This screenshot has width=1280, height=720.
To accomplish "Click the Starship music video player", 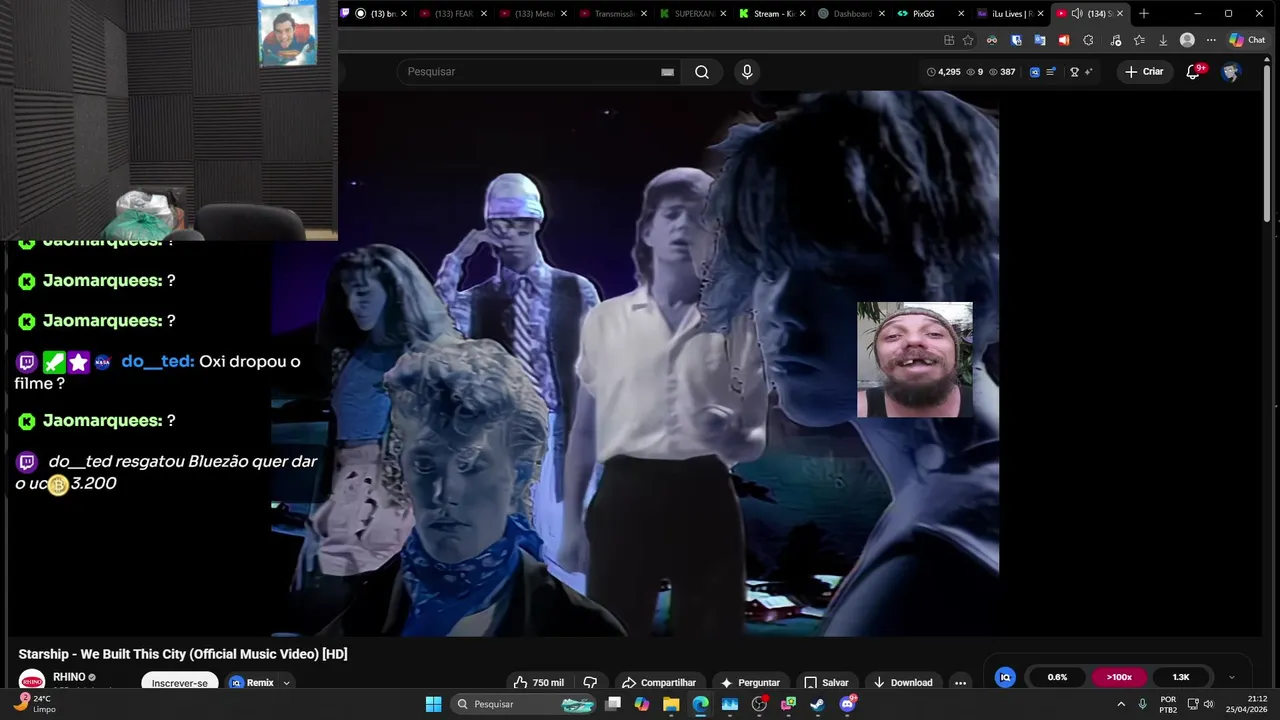I will [x=635, y=363].
